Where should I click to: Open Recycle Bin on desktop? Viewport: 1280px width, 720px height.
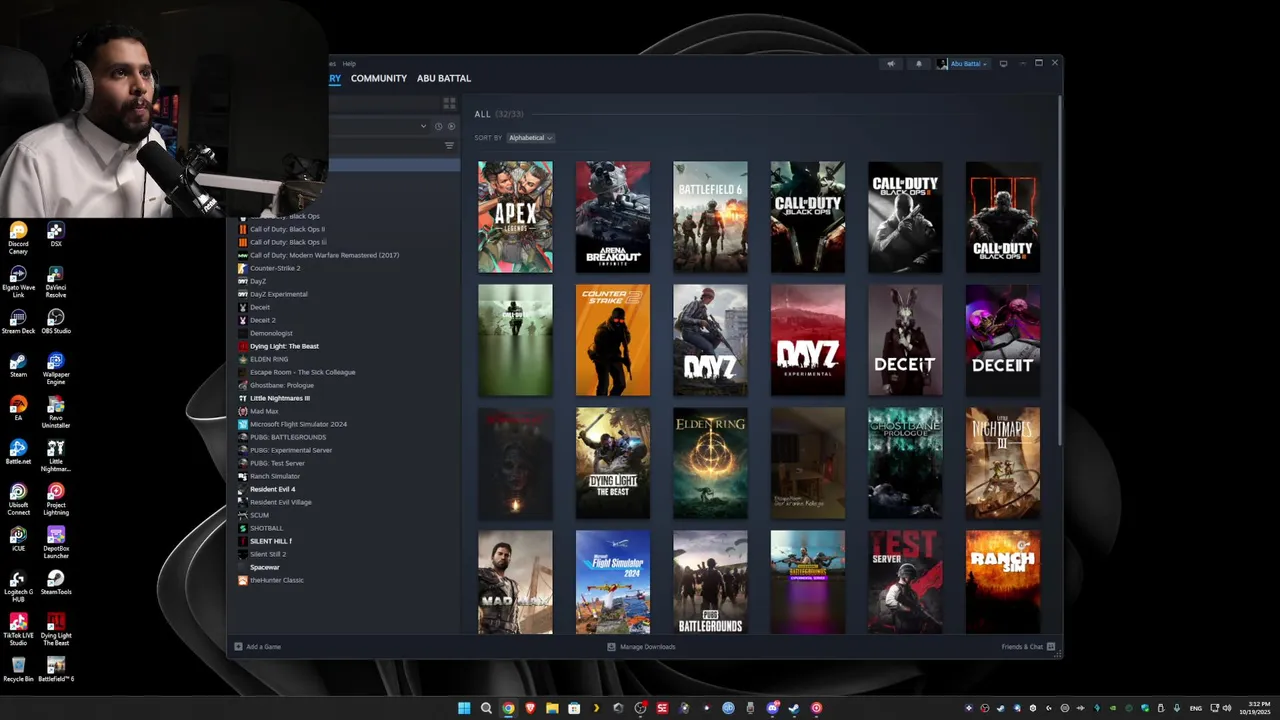[x=18, y=669]
